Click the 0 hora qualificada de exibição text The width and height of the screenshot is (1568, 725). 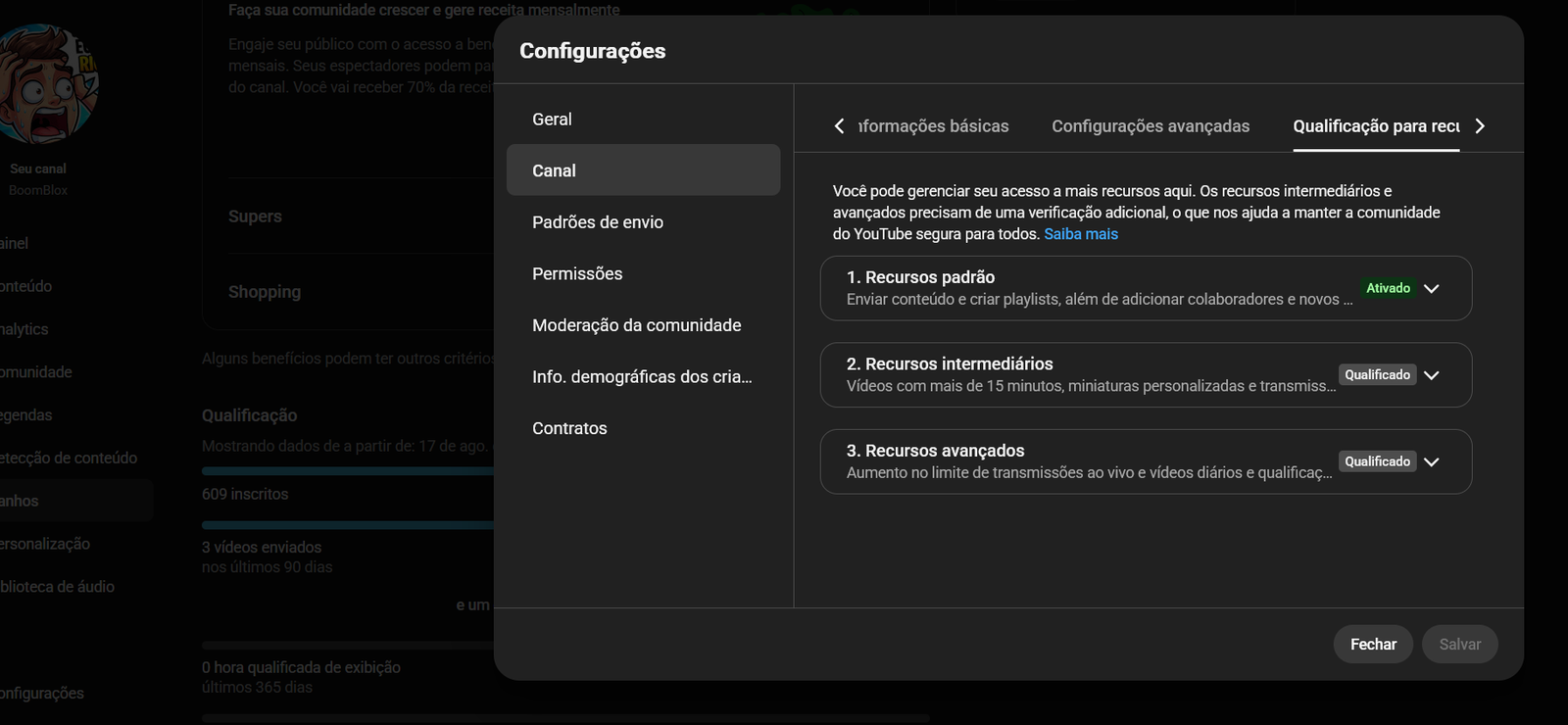click(301, 667)
